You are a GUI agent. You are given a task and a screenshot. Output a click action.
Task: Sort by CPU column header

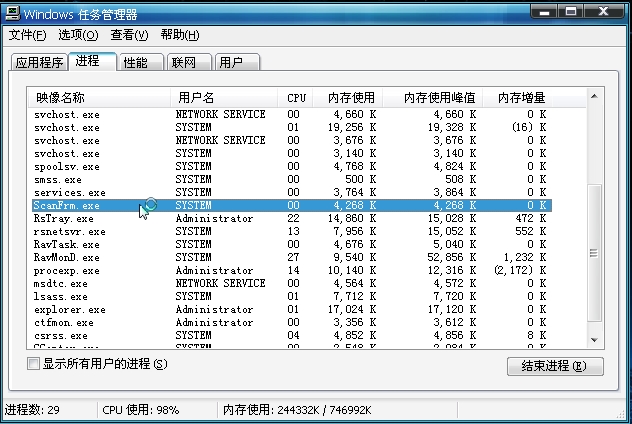click(295, 98)
